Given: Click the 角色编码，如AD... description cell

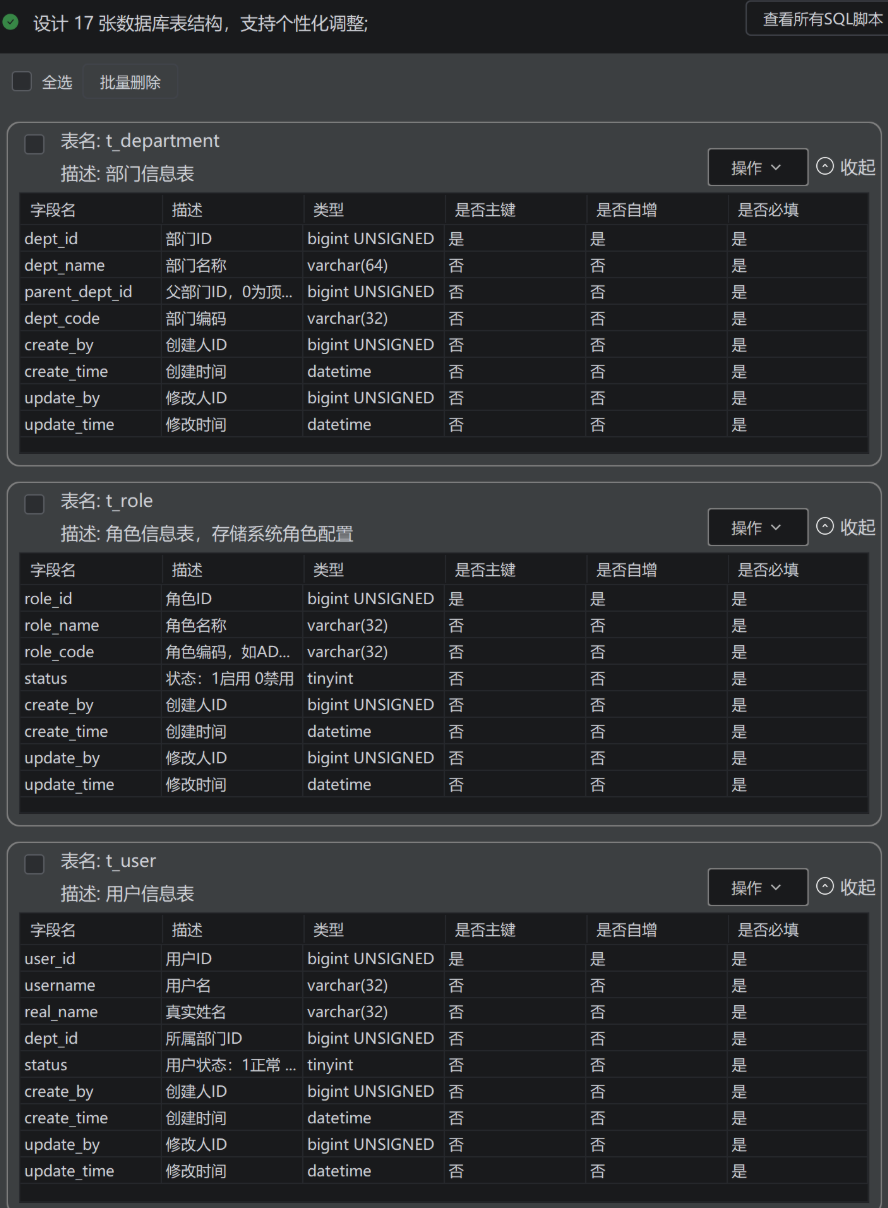Looking at the screenshot, I should [230, 652].
